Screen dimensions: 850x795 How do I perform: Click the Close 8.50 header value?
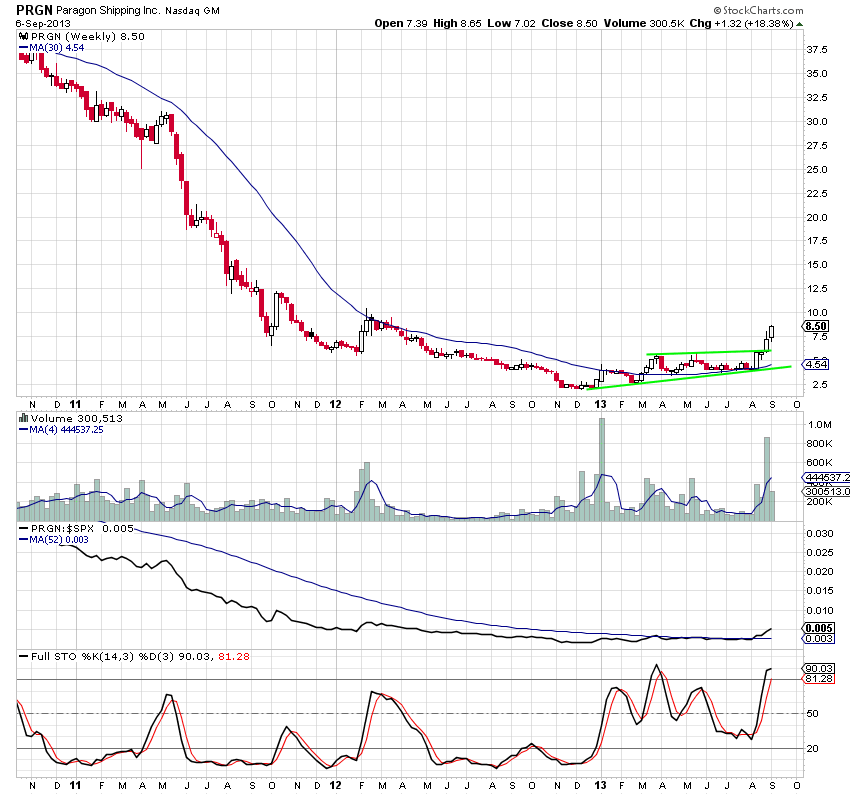[x=569, y=23]
